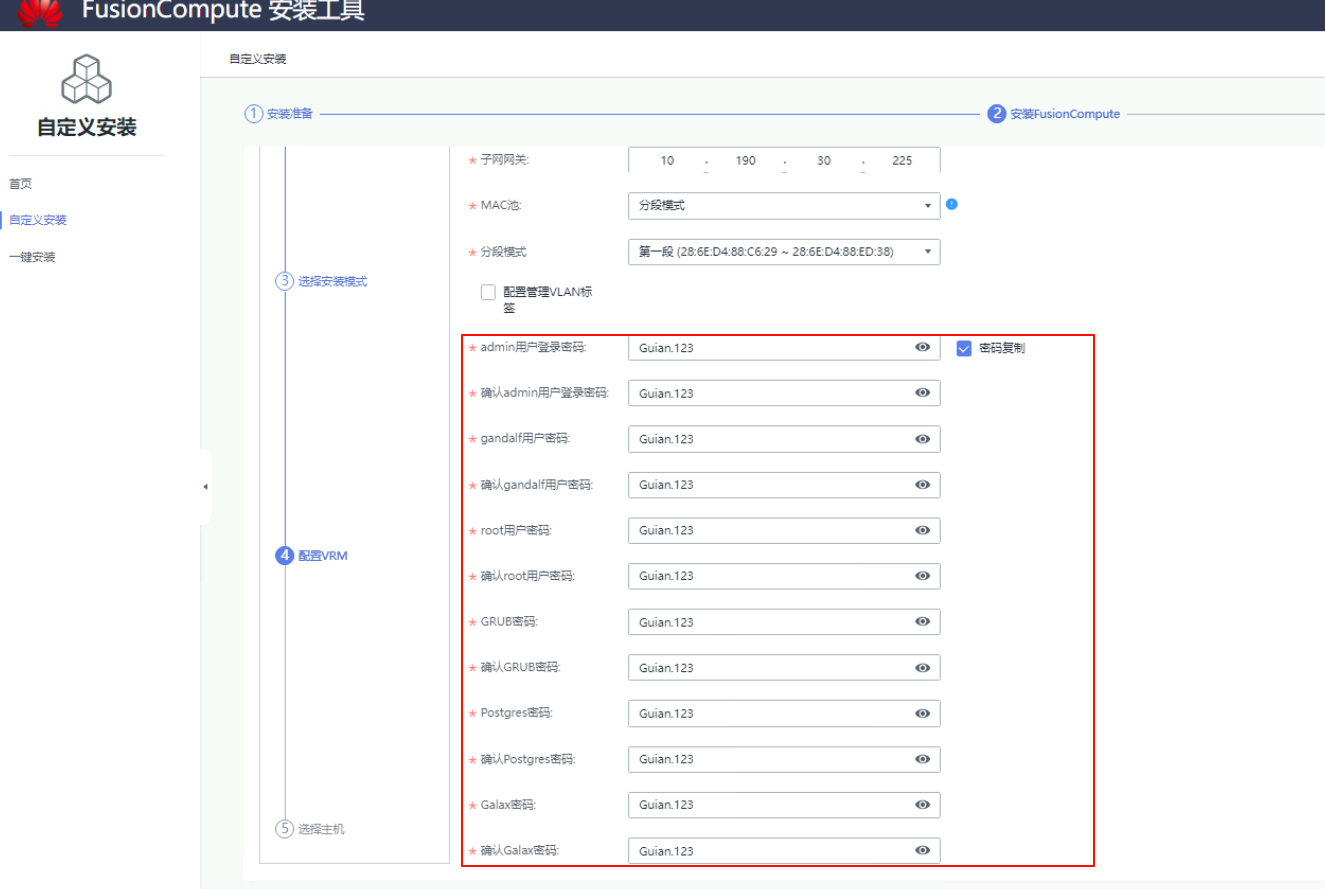Go to 首页 in the sidebar
The height and width of the screenshot is (889, 1325).
21,184
